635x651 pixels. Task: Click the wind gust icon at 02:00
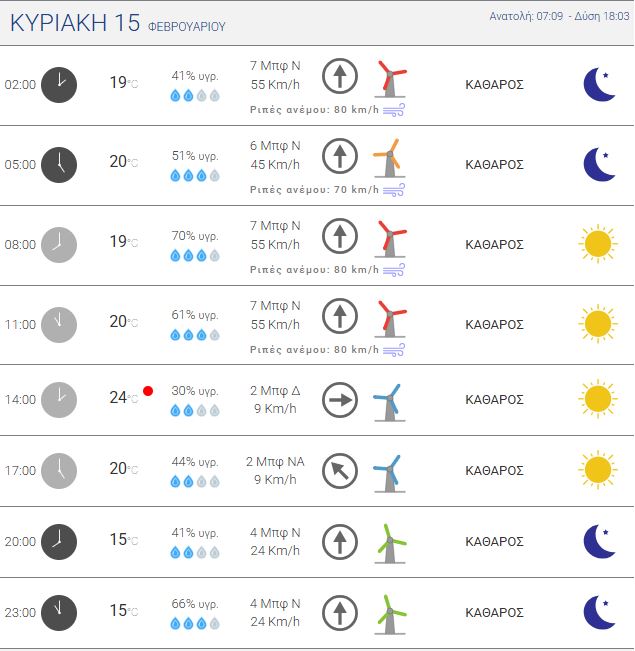394,110
